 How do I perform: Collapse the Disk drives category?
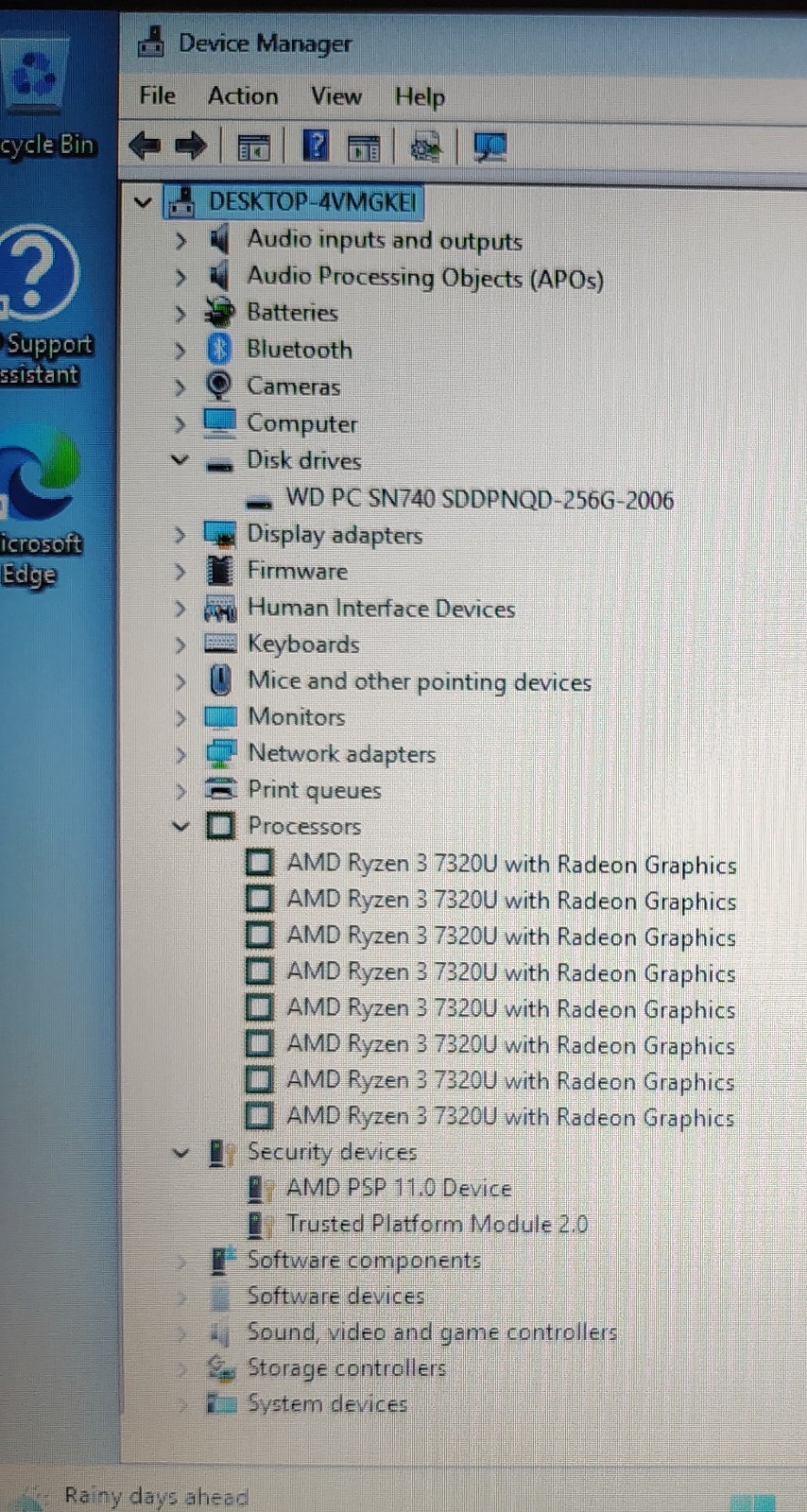coord(180,460)
